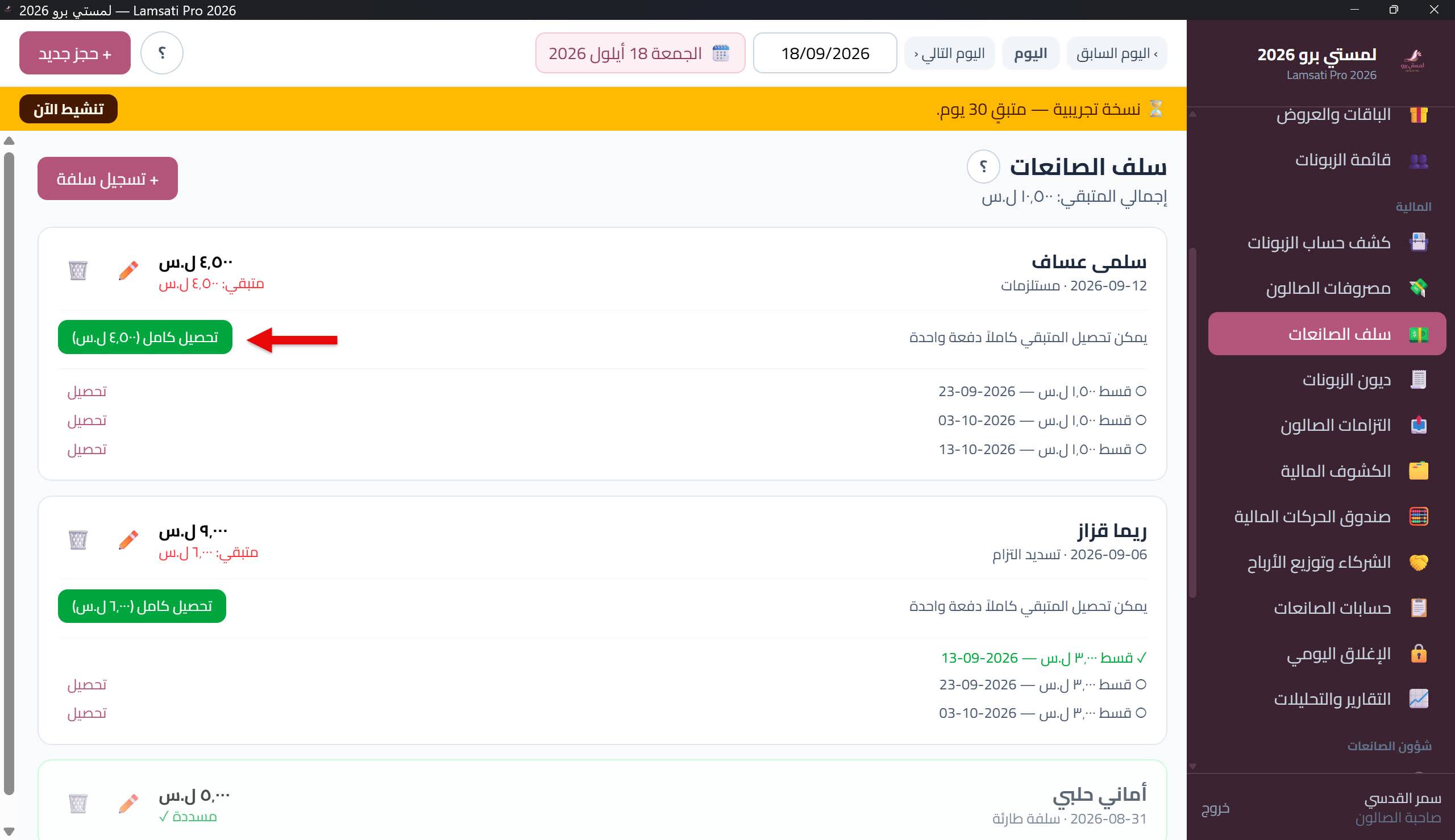
Task: Collect ريما قزاز installment dated 23-09-2026
Action: click(87, 685)
